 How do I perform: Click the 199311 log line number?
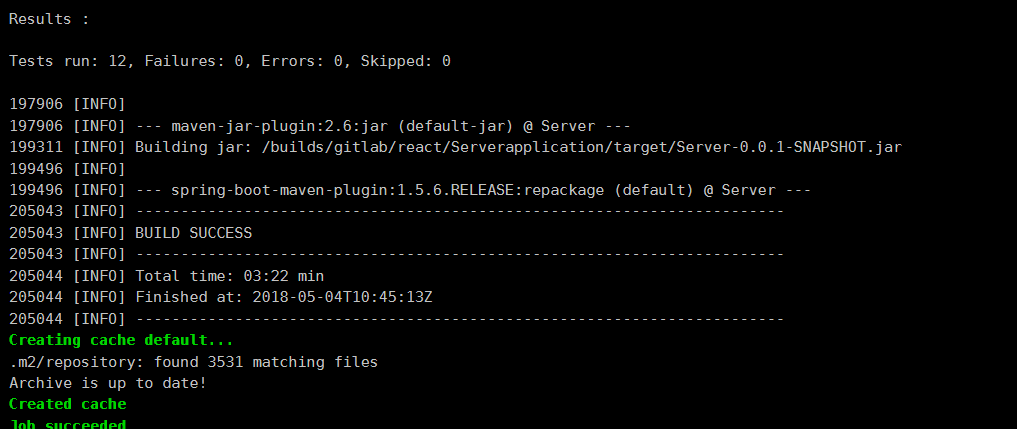[x=36, y=147]
